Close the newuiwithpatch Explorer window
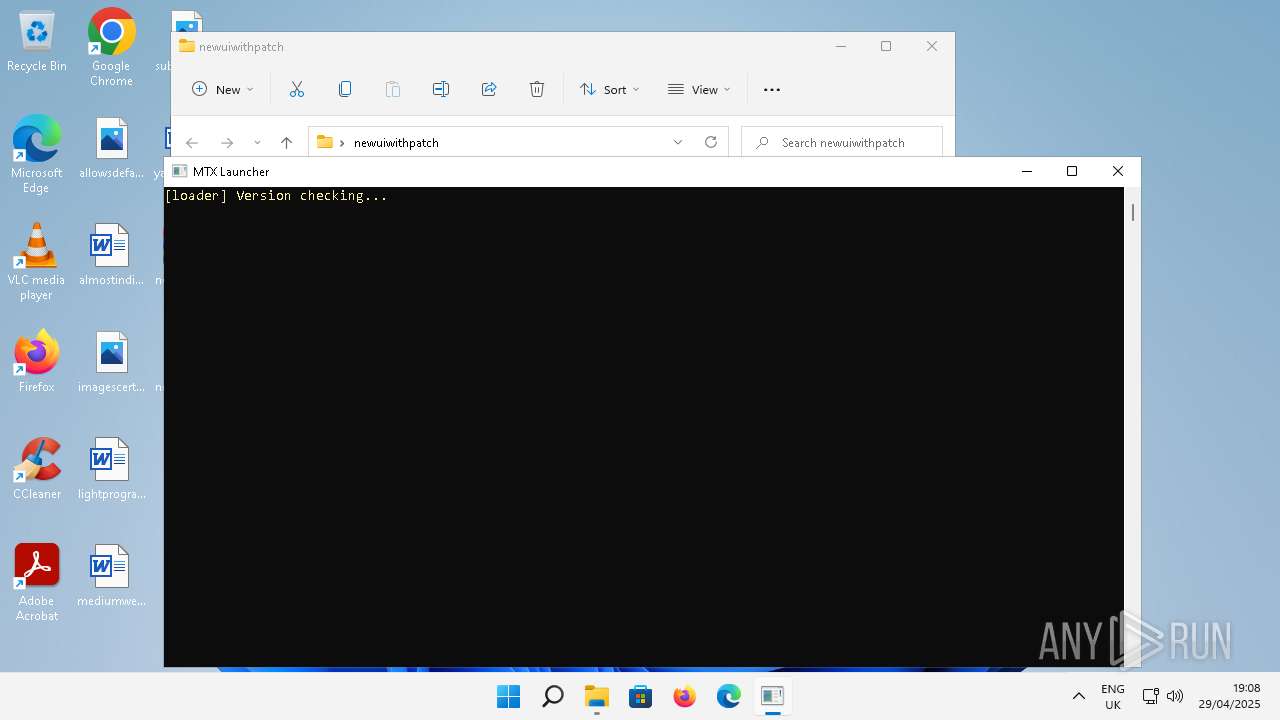1280x720 pixels. point(932,46)
